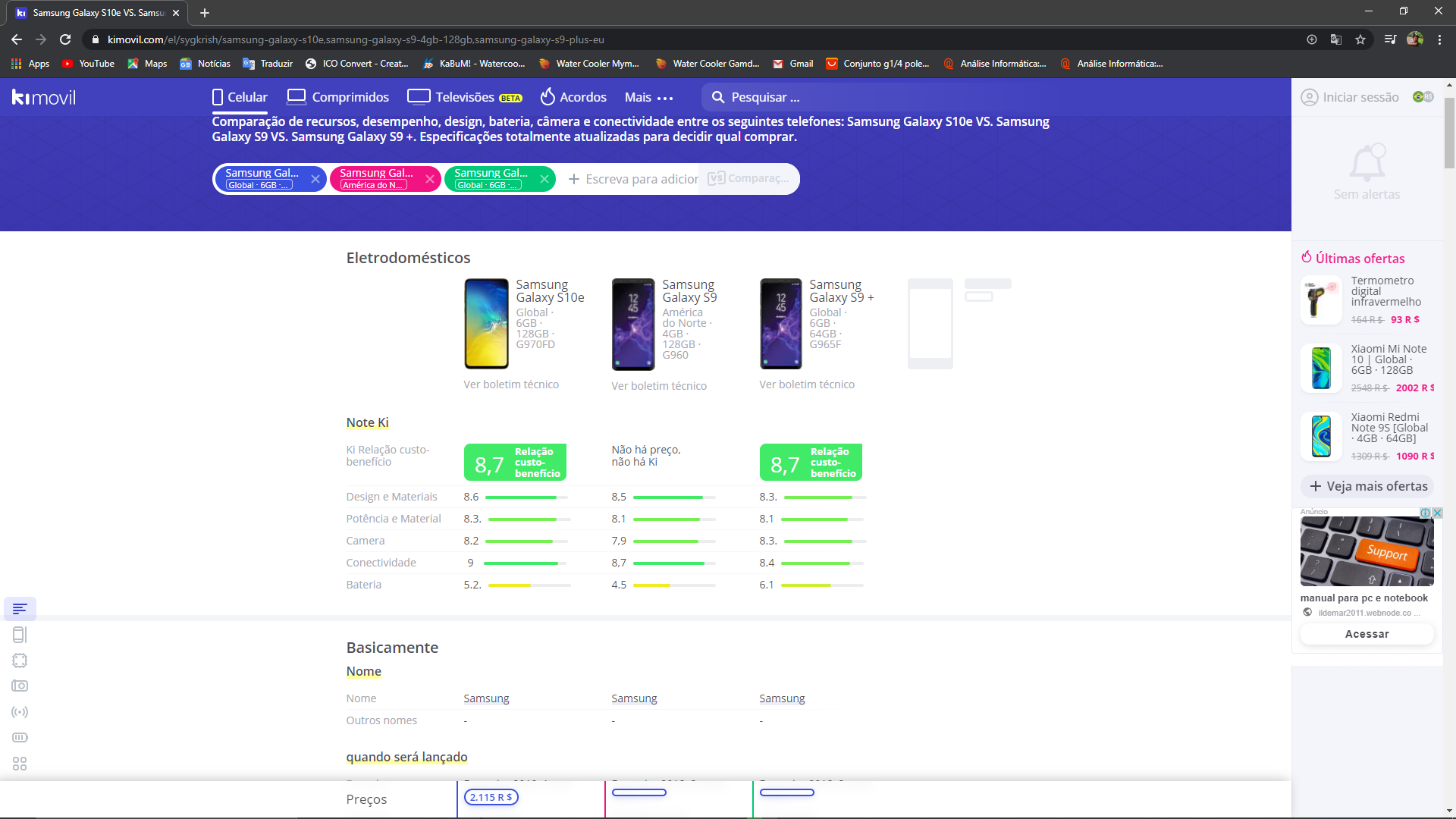This screenshot has width=1456, height=819.
Task: Open Xiaomi Redmi Note 9S offer
Action: pyautogui.click(x=1367, y=437)
